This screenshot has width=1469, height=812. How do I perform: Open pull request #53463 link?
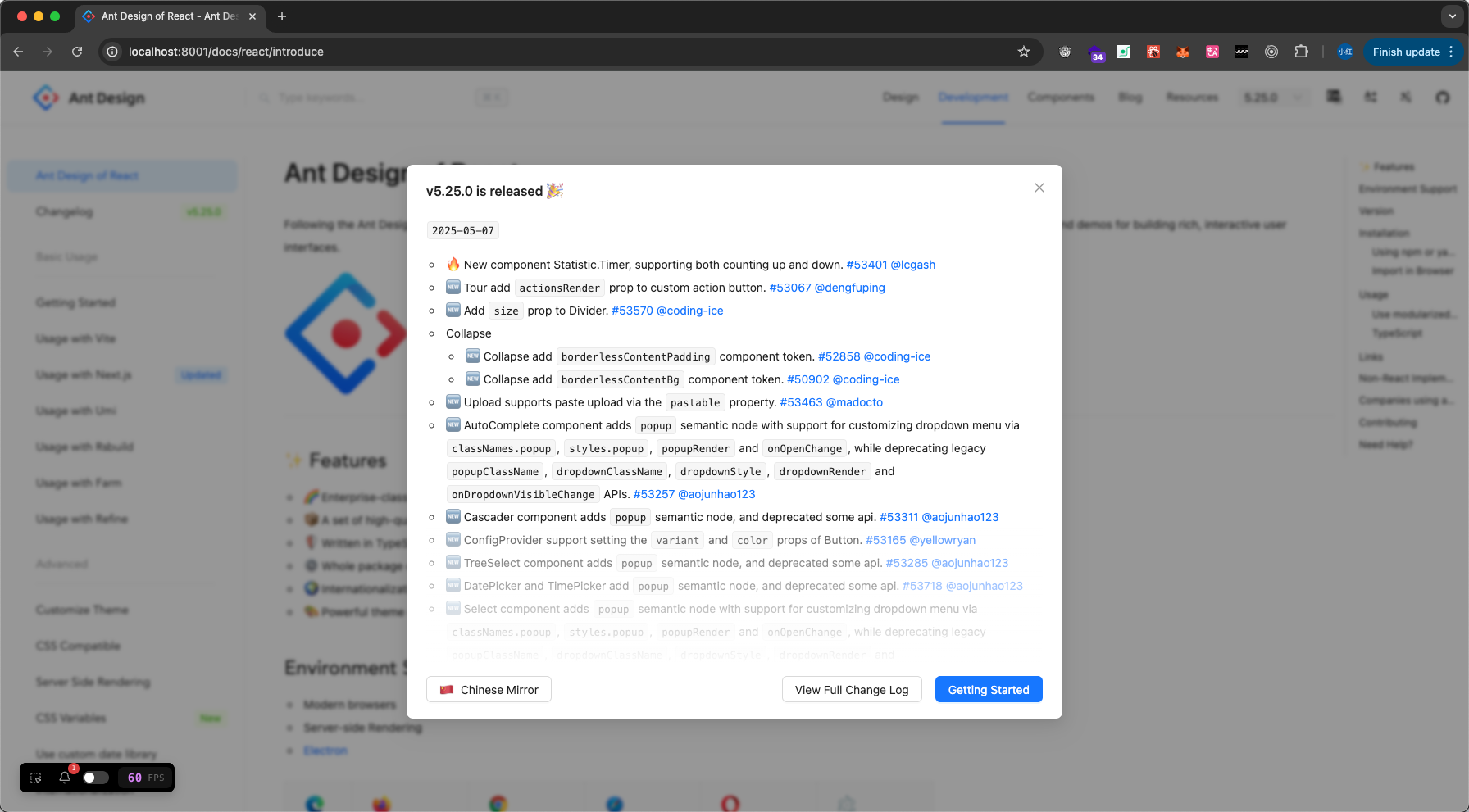point(801,402)
